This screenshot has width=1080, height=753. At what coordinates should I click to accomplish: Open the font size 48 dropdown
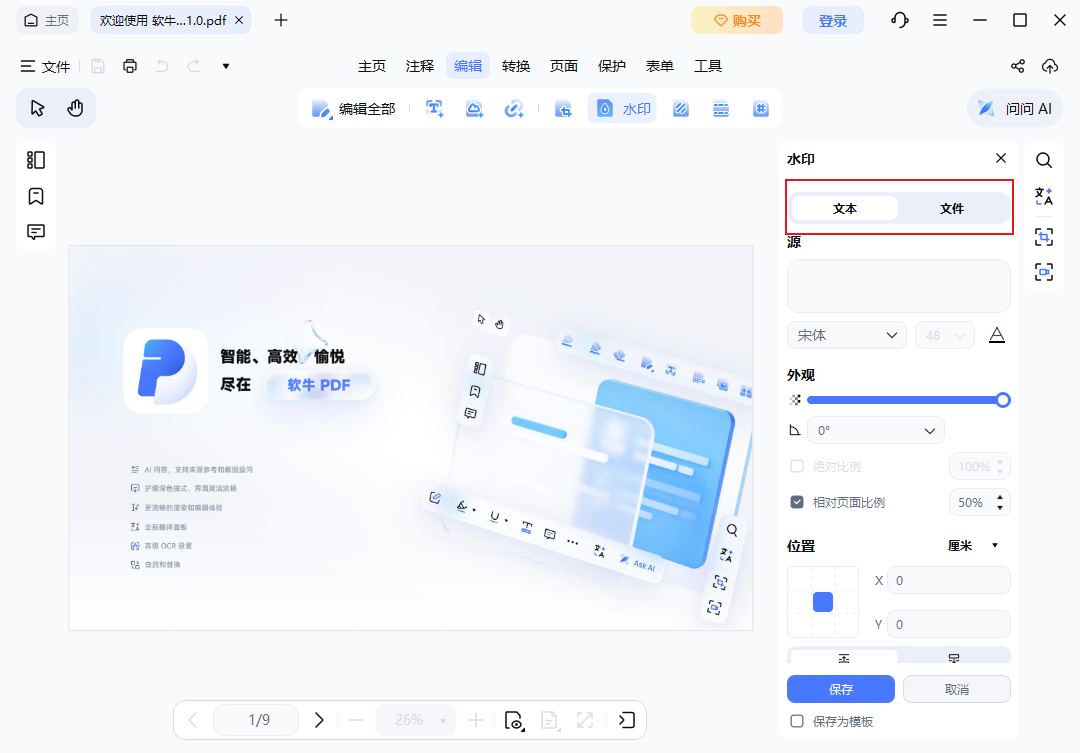[944, 336]
